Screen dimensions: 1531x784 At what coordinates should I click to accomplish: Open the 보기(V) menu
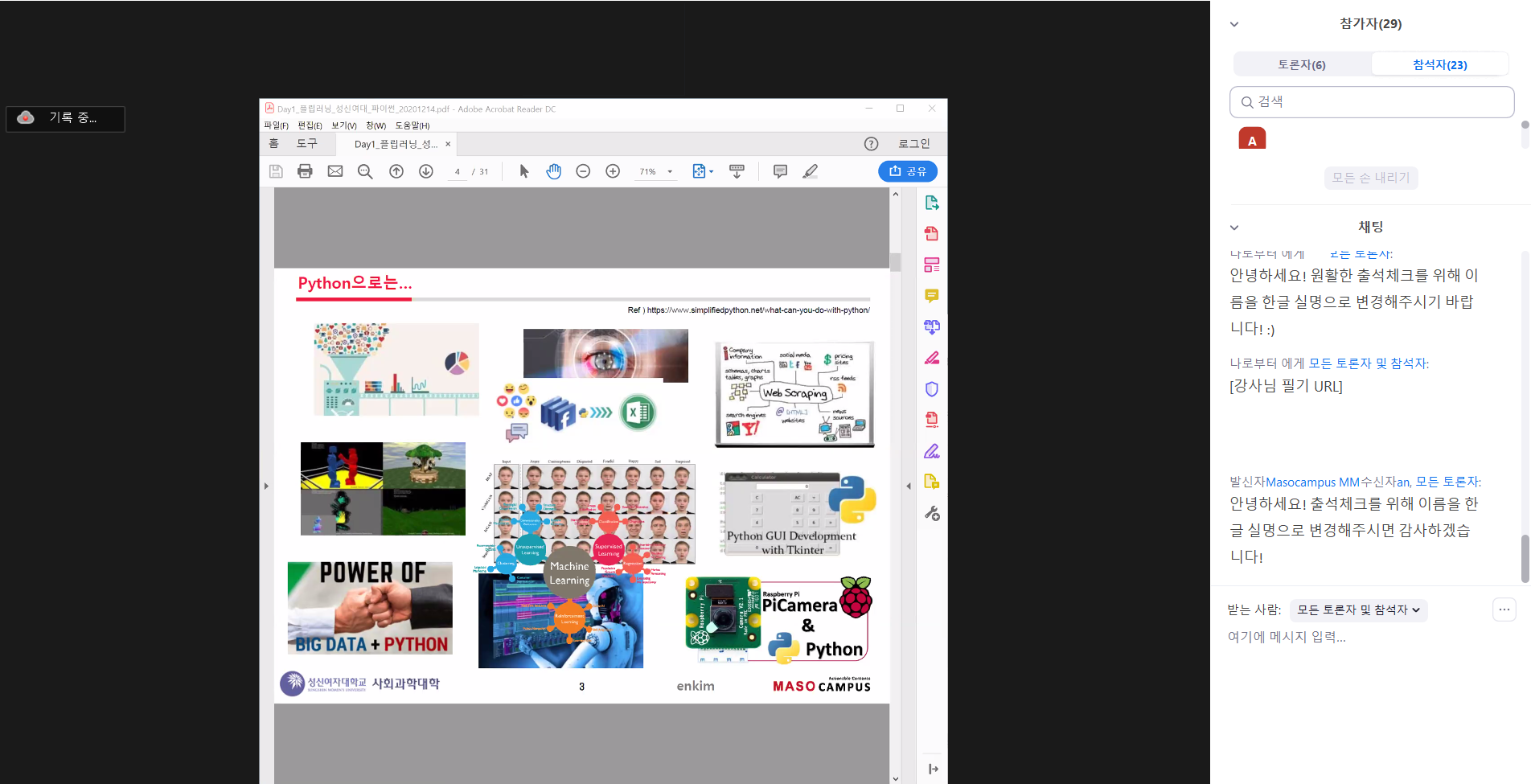click(x=343, y=125)
